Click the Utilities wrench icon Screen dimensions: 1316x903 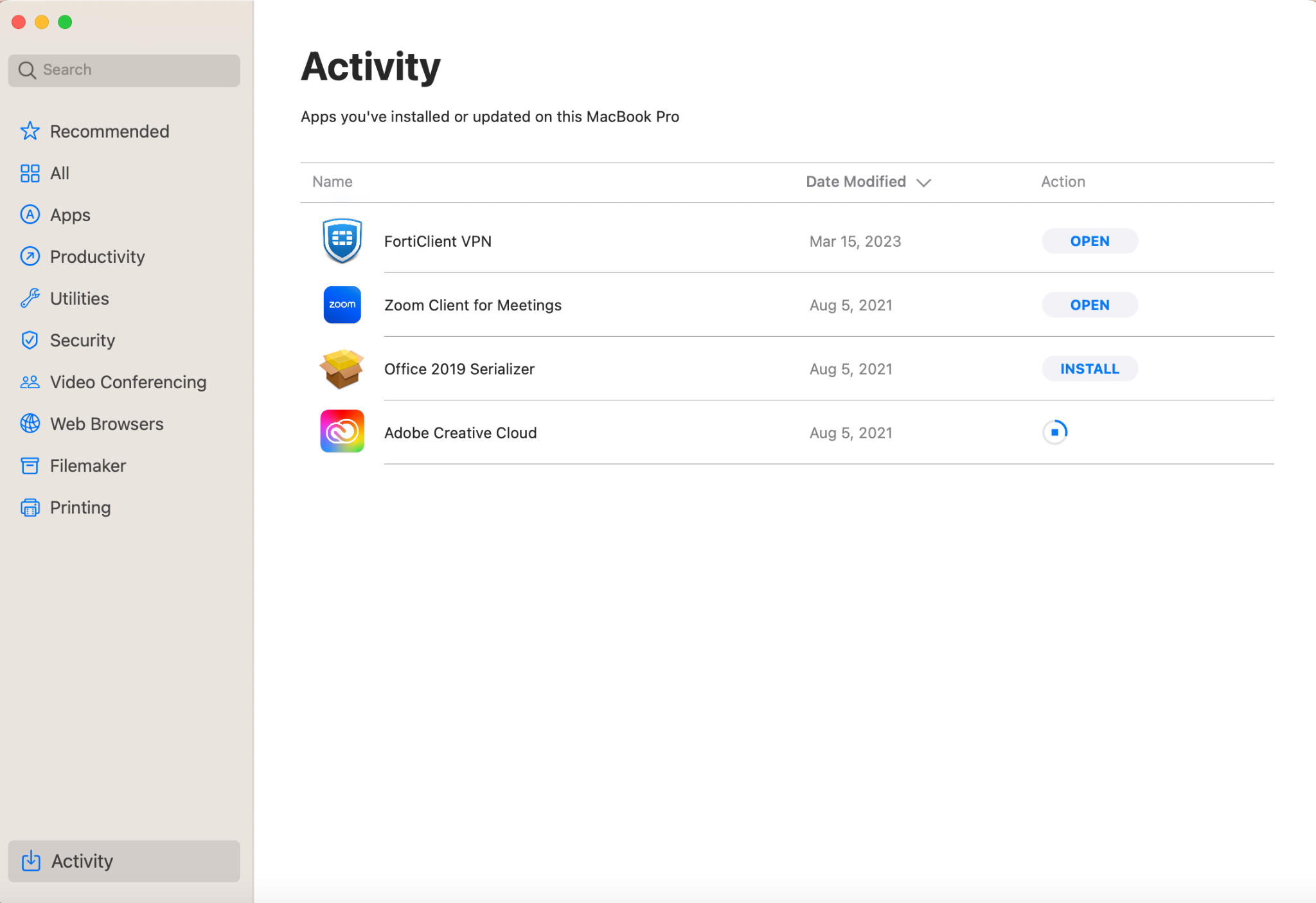(x=30, y=298)
